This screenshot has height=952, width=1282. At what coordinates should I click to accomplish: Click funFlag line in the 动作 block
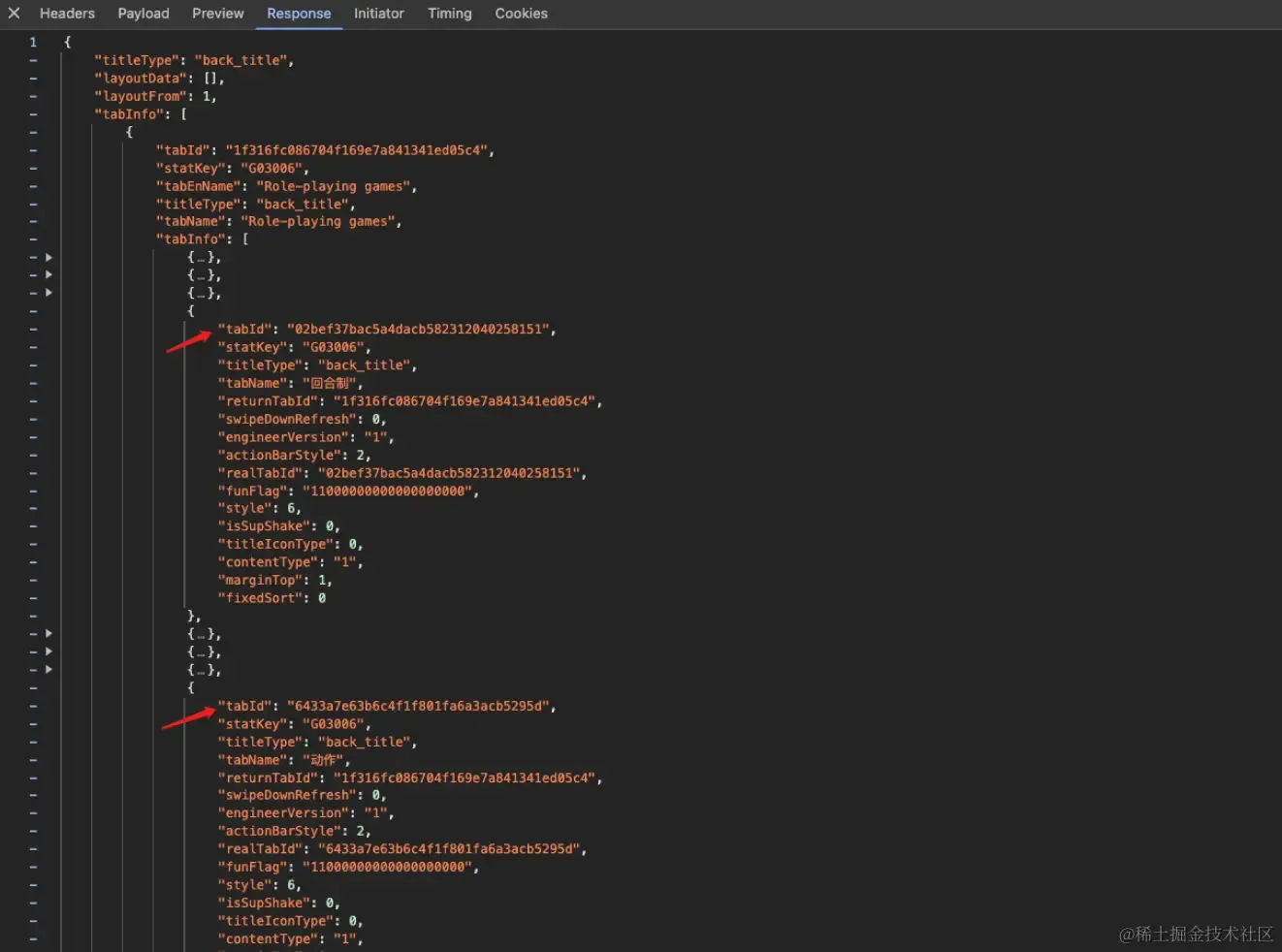click(x=349, y=867)
